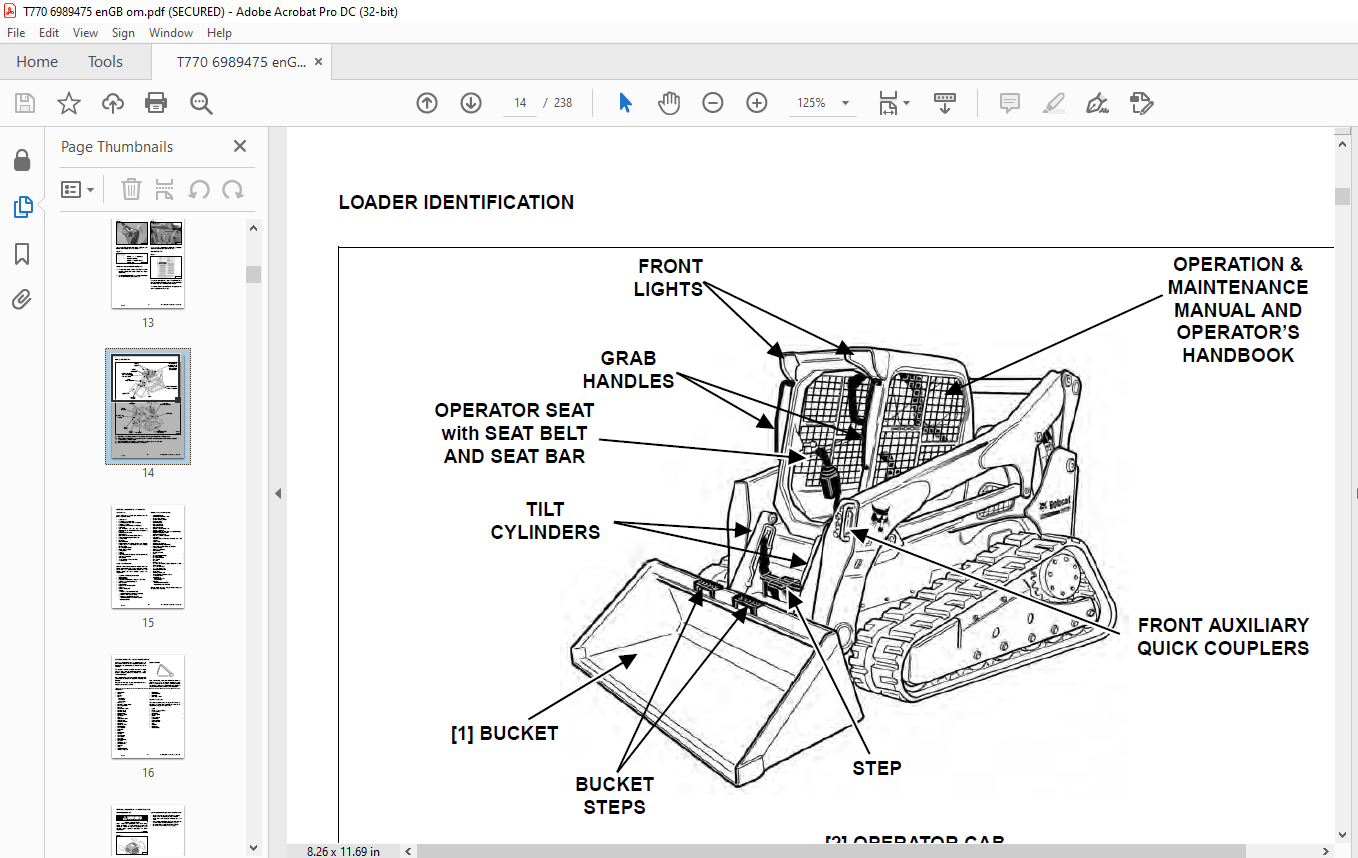Switch to the Home tab
This screenshot has width=1358, height=858.
tap(37, 62)
